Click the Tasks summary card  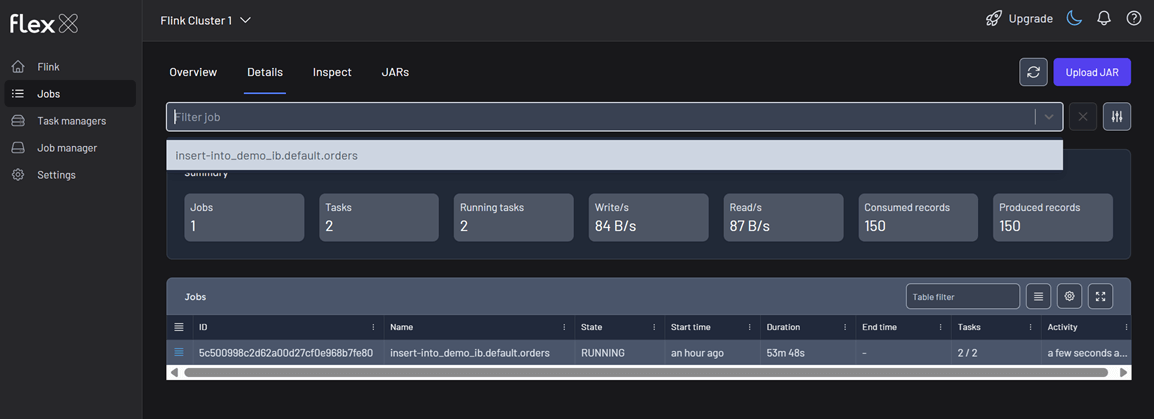[x=379, y=217]
